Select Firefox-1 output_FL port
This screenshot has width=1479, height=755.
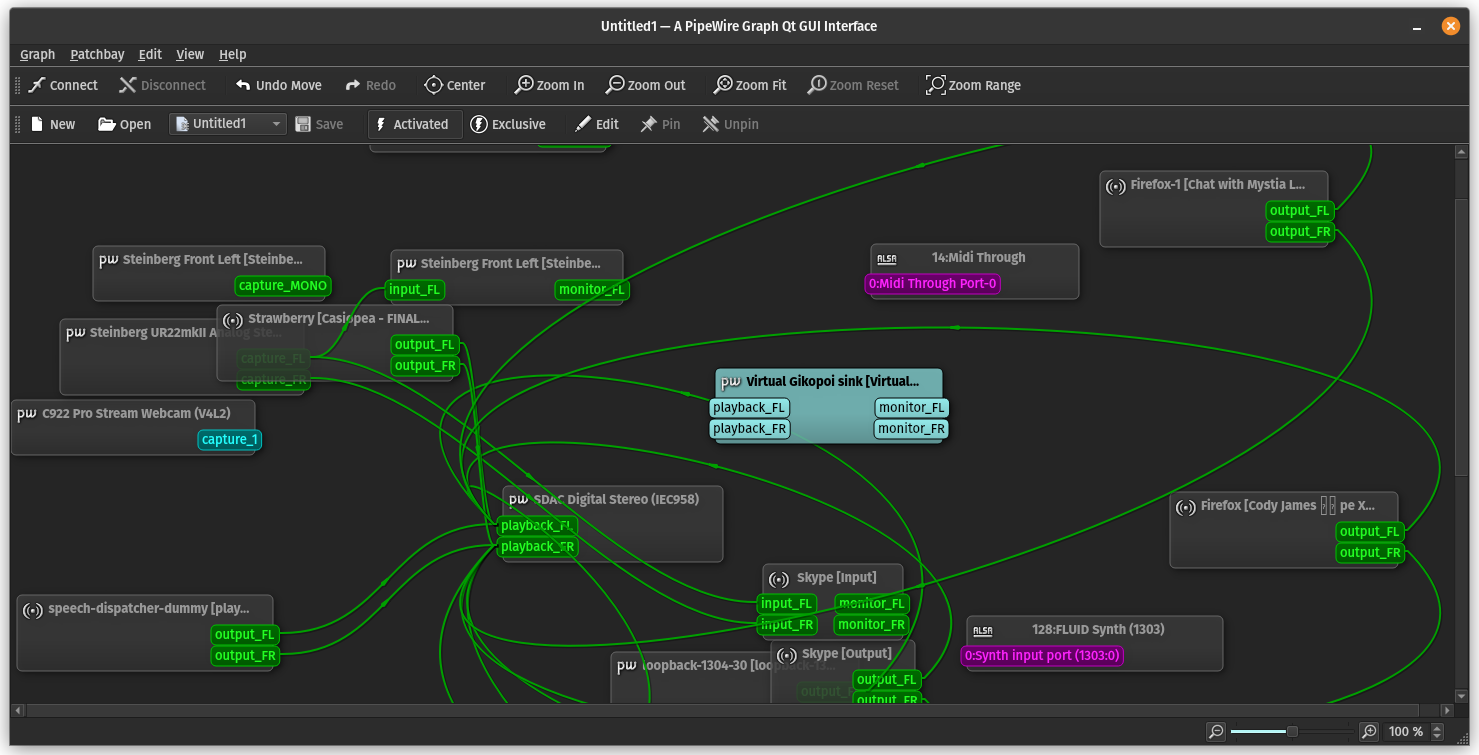coord(1300,211)
